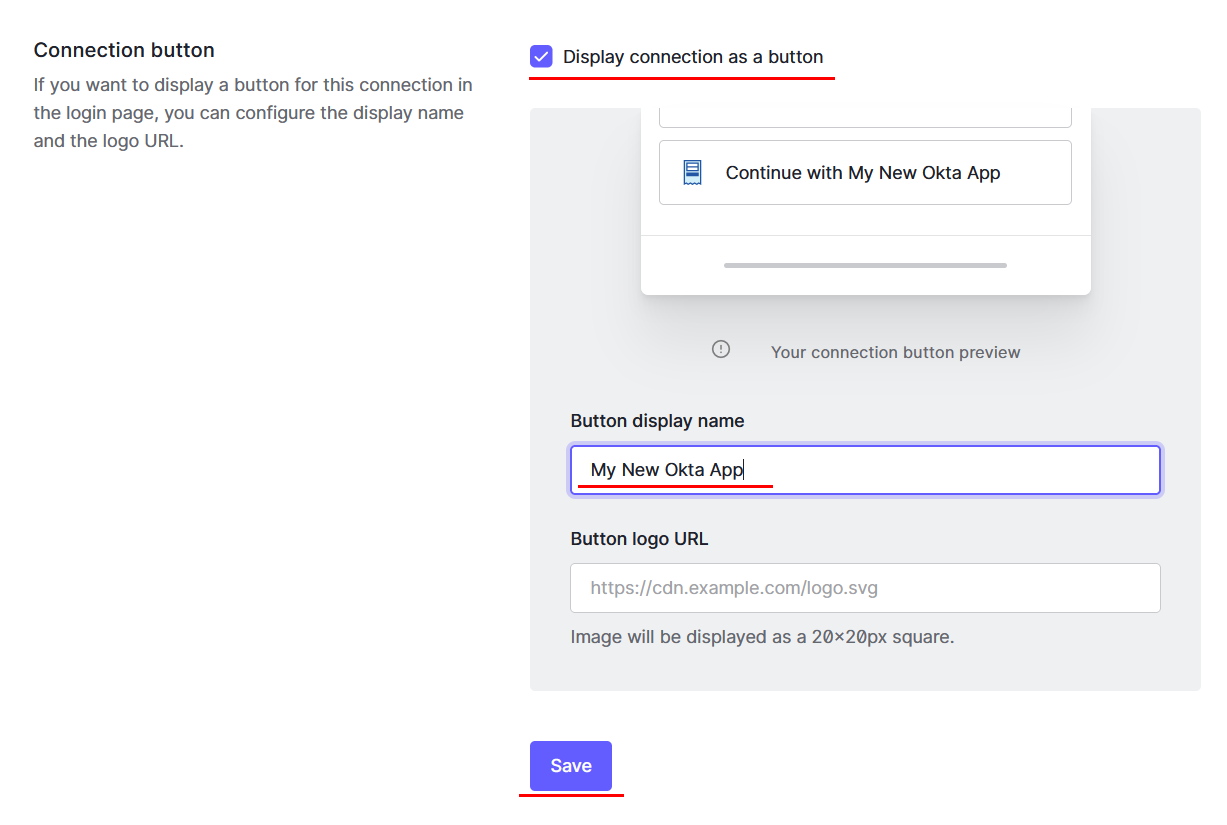Click the 'Connection button' section heading

tap(124, 50)
